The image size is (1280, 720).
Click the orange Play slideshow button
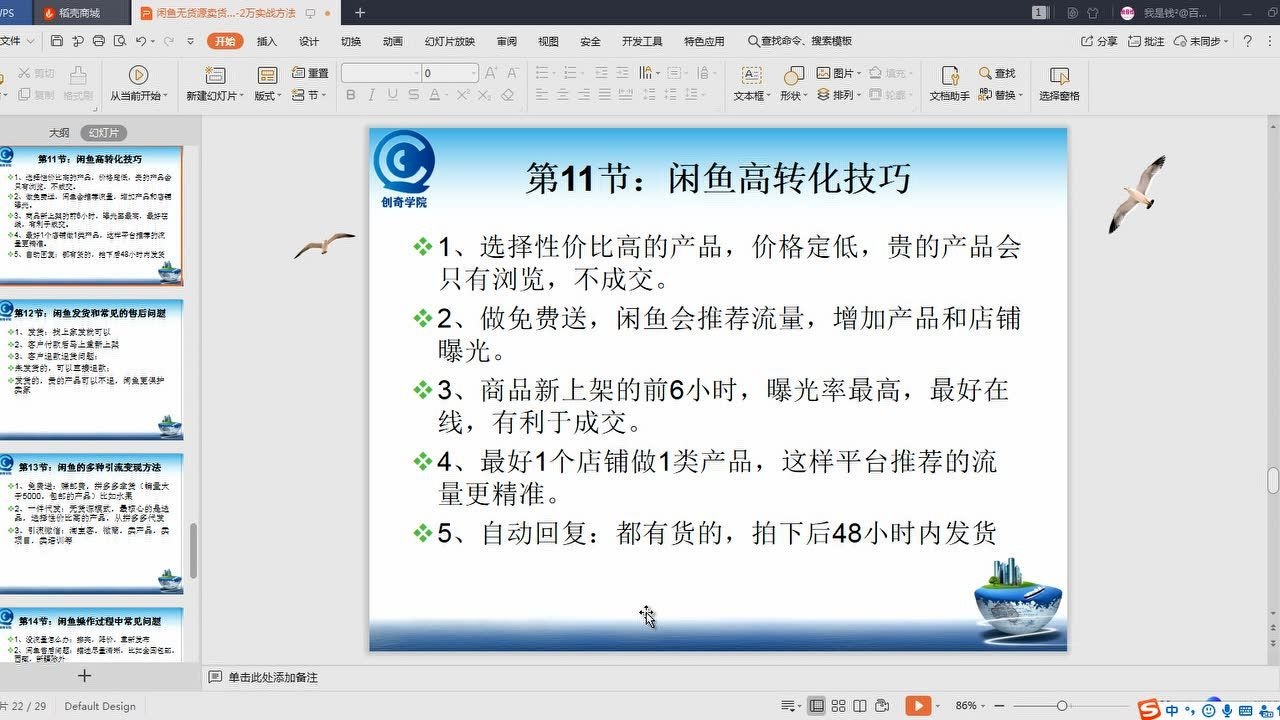(918, 706)
